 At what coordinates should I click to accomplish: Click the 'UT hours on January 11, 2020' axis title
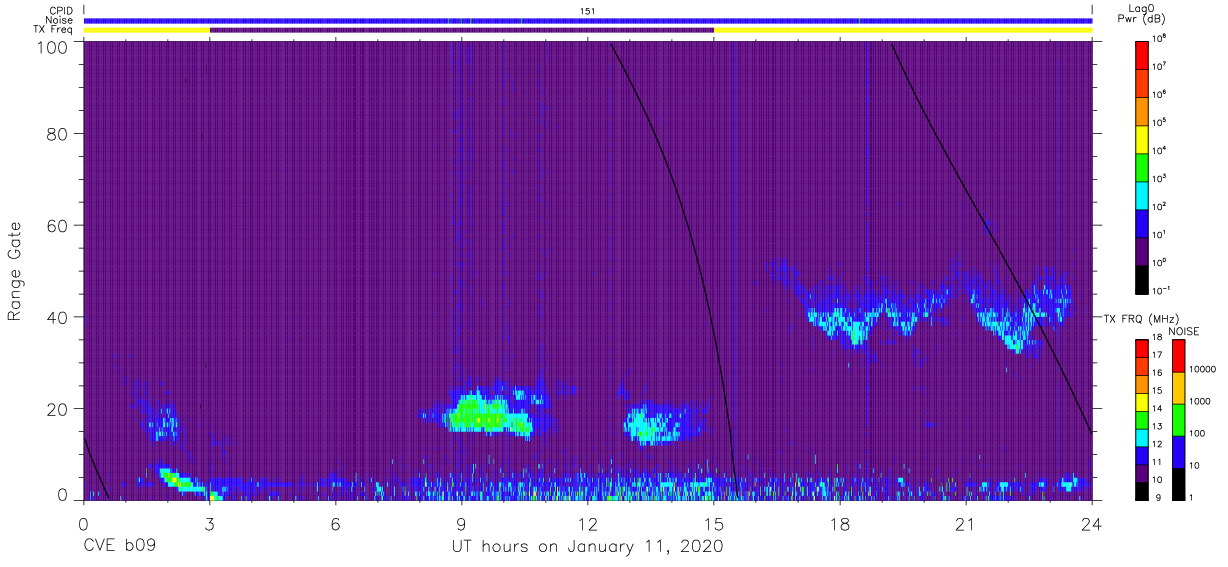(x=587, y=547)
